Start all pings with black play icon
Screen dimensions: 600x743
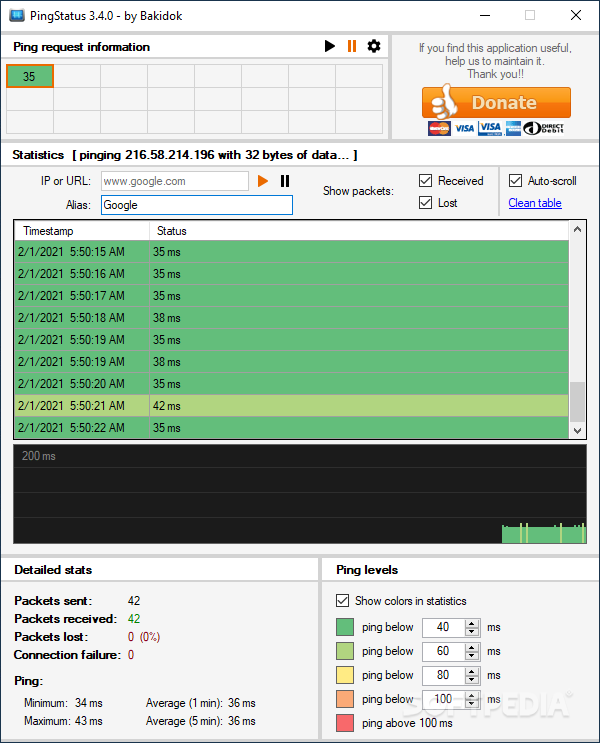coord(329,46)
